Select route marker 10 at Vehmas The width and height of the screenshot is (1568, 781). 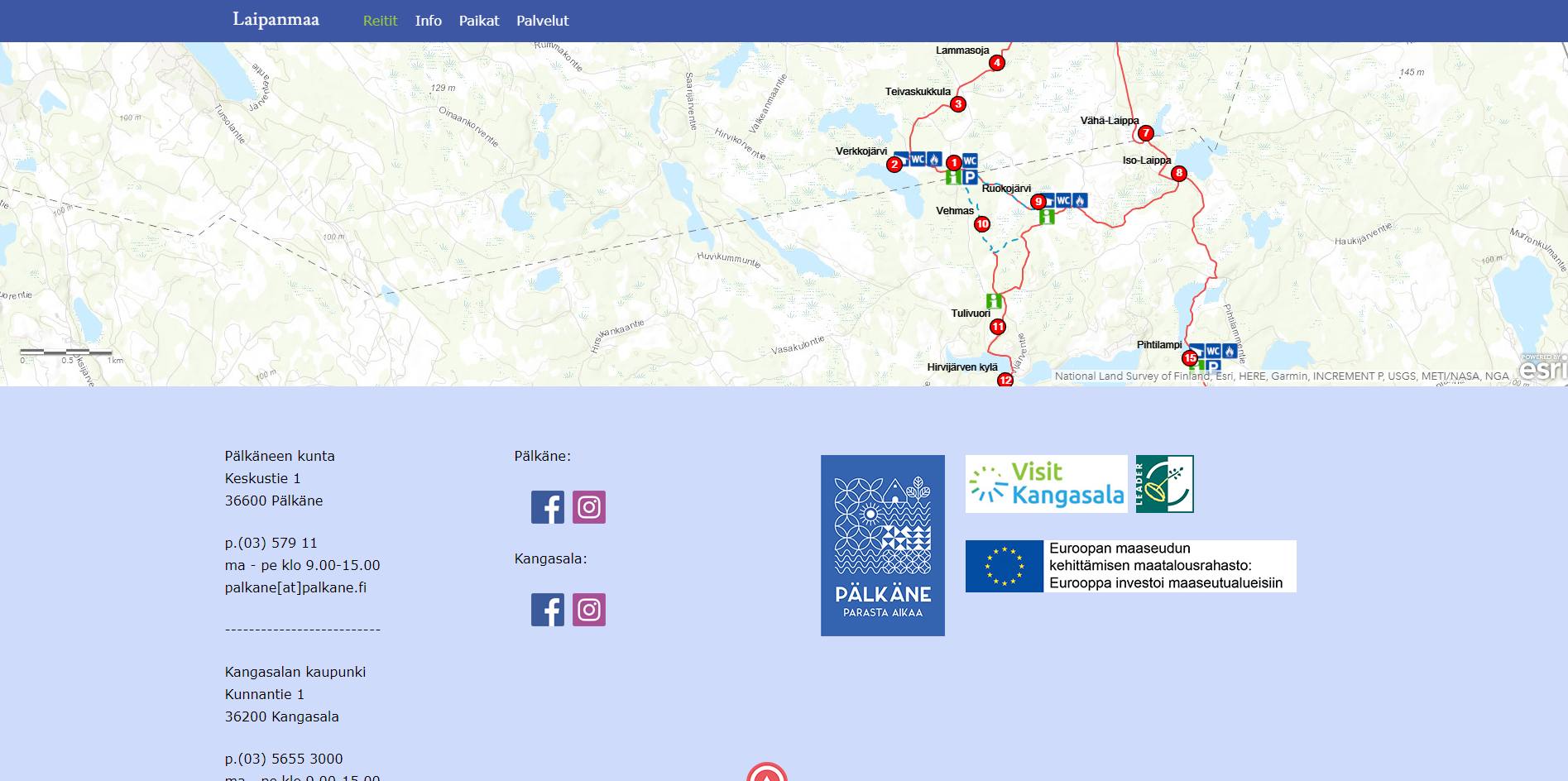pyautogui.click(x=982, y=224)
